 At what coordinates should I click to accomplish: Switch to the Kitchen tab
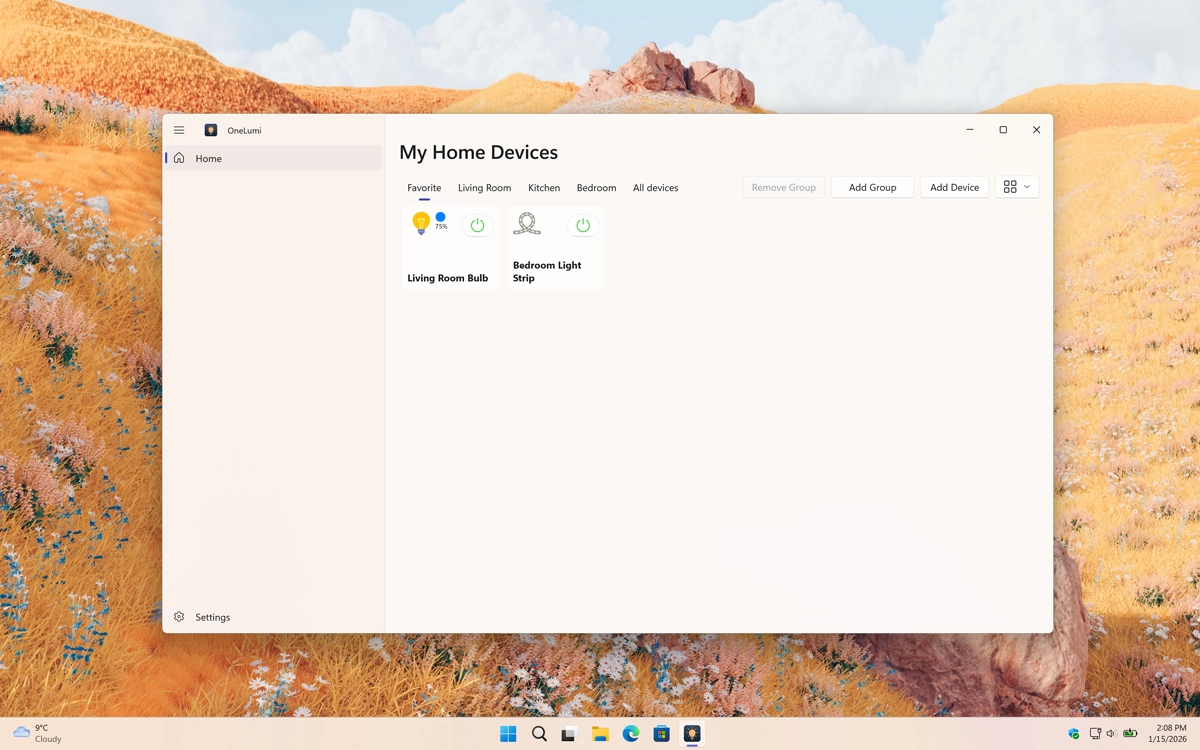coord(543,187)
